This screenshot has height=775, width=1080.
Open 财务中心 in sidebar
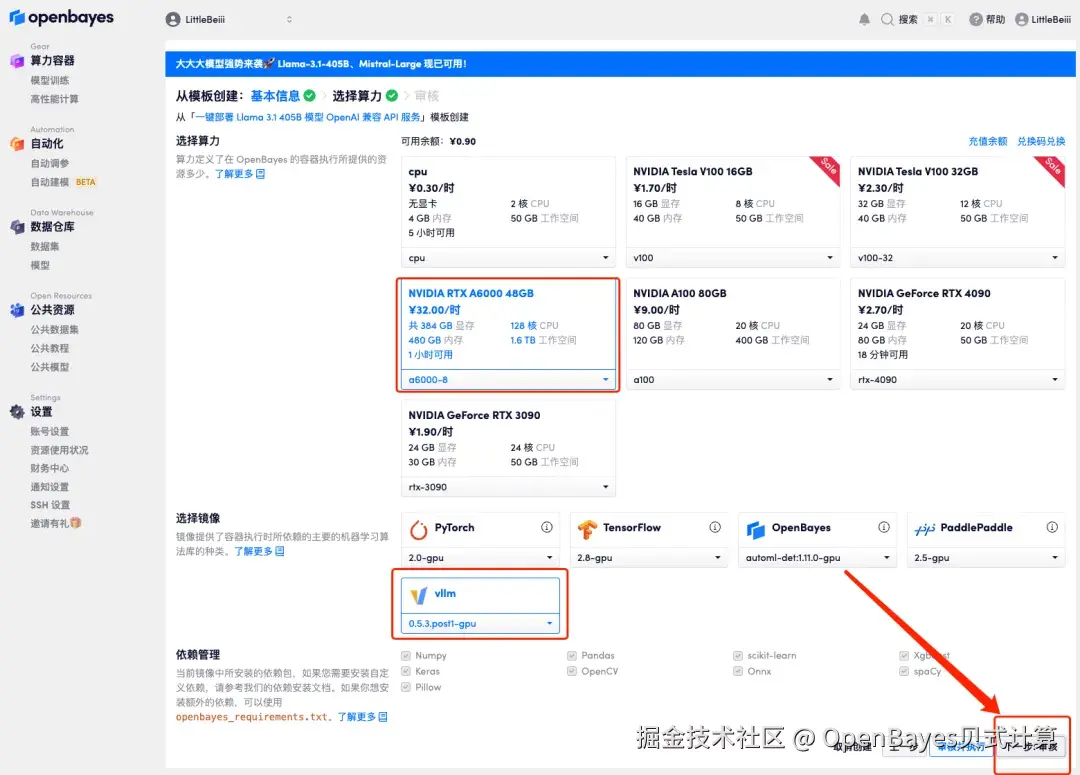coord(50,468)
